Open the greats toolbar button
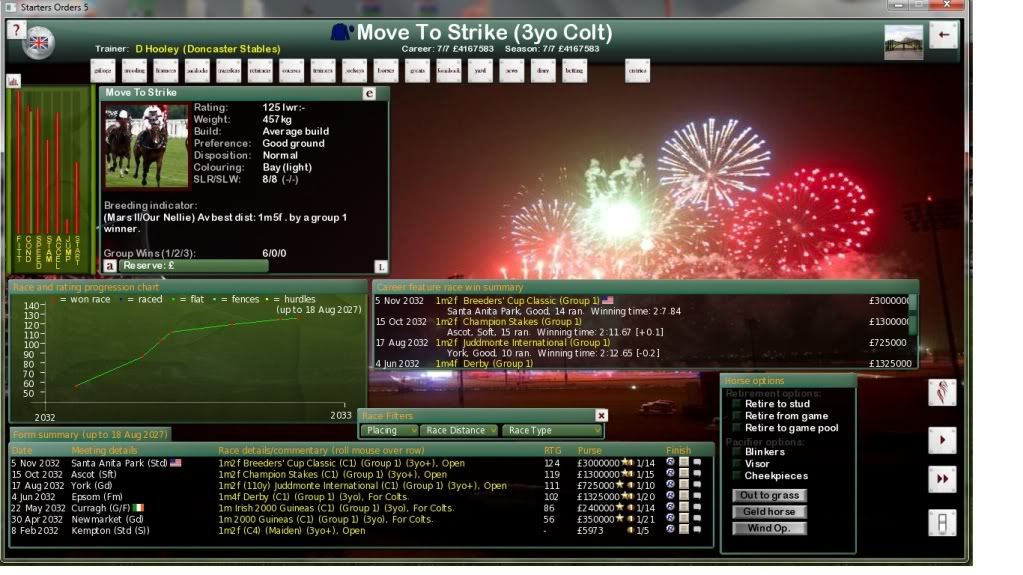1023x575 pixels. (x=417, y=70)
